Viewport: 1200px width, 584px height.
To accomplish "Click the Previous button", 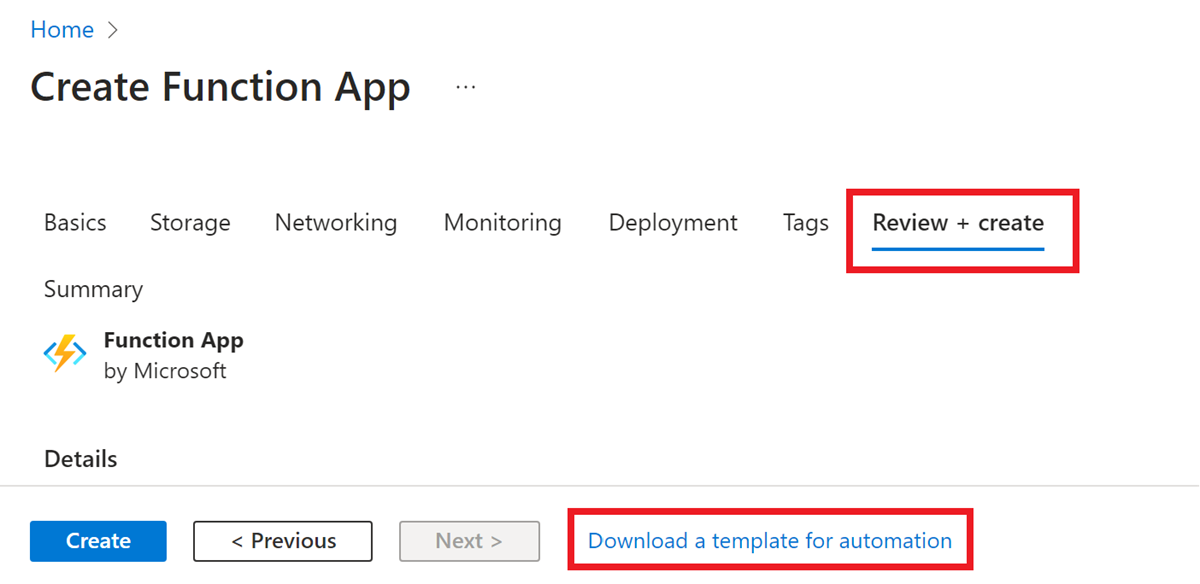I will [x=283, y=540].
